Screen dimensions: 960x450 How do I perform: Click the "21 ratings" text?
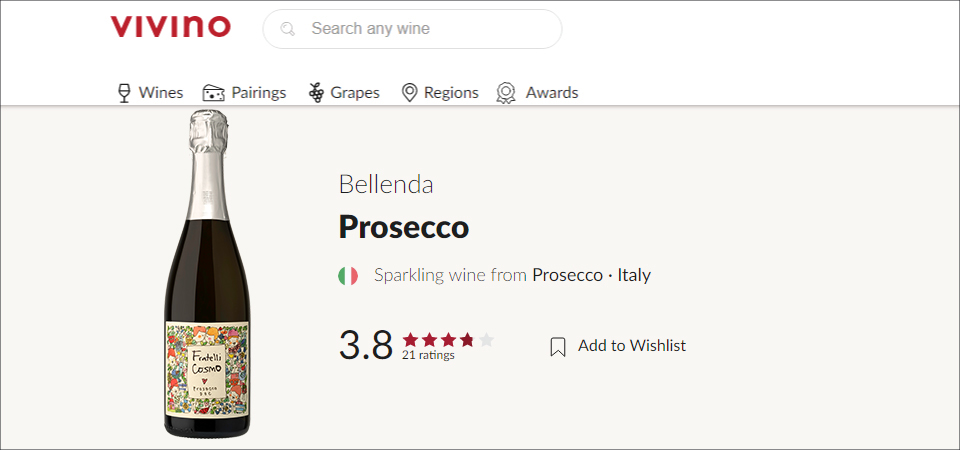(428, 355)
